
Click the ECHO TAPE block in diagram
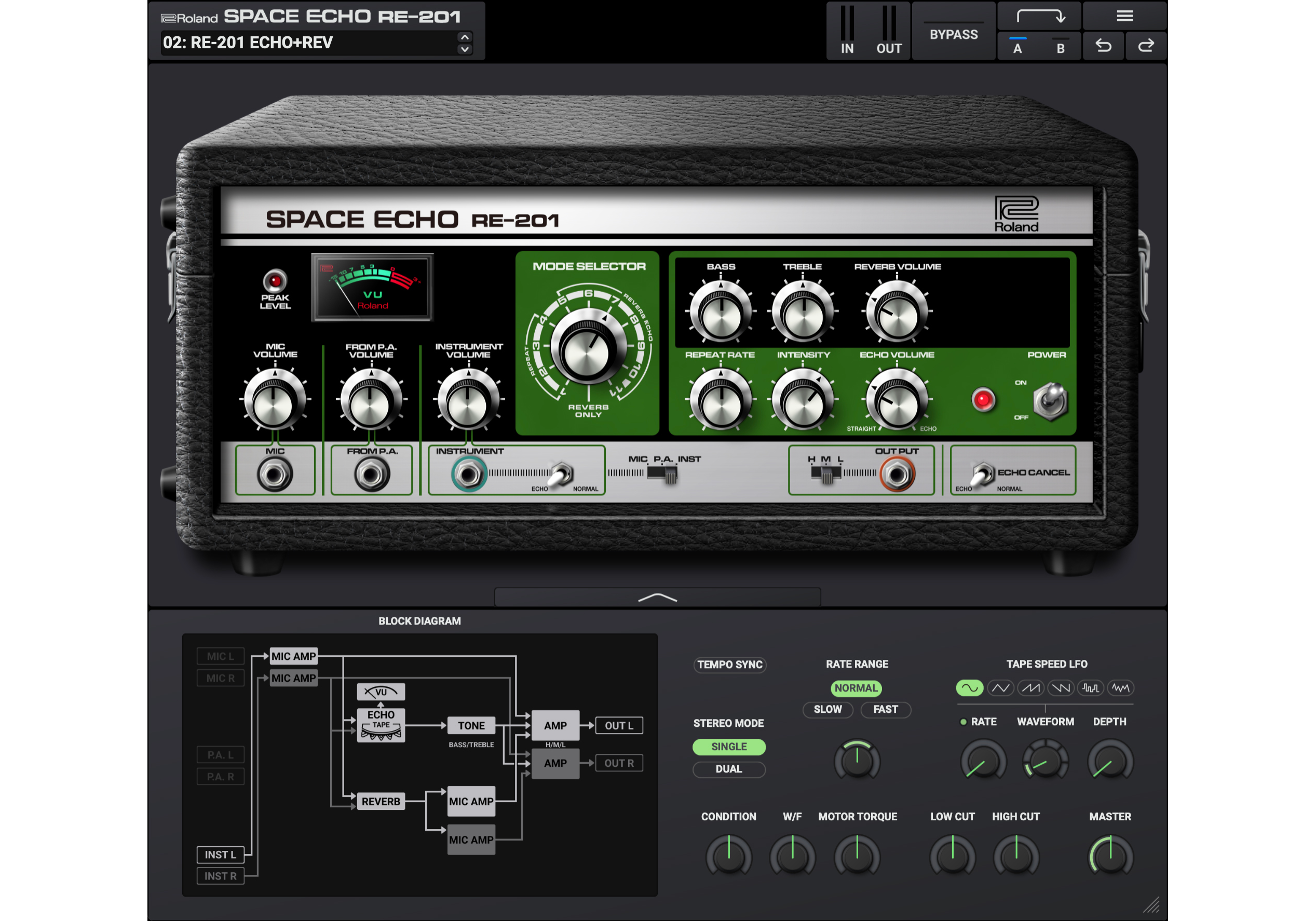click(x=381, y=725)
